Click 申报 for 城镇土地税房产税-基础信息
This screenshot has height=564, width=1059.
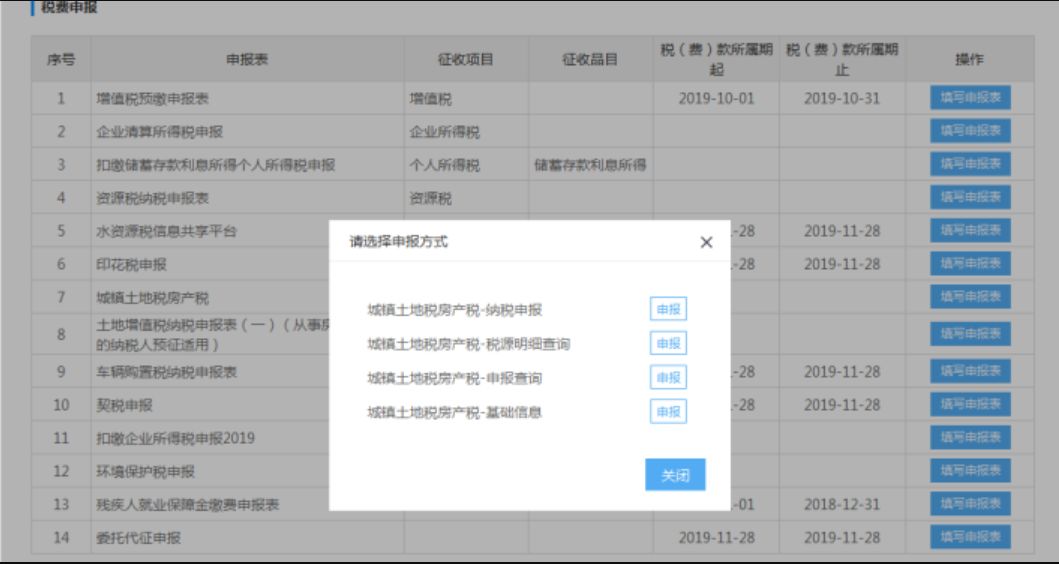coord(668,411)
